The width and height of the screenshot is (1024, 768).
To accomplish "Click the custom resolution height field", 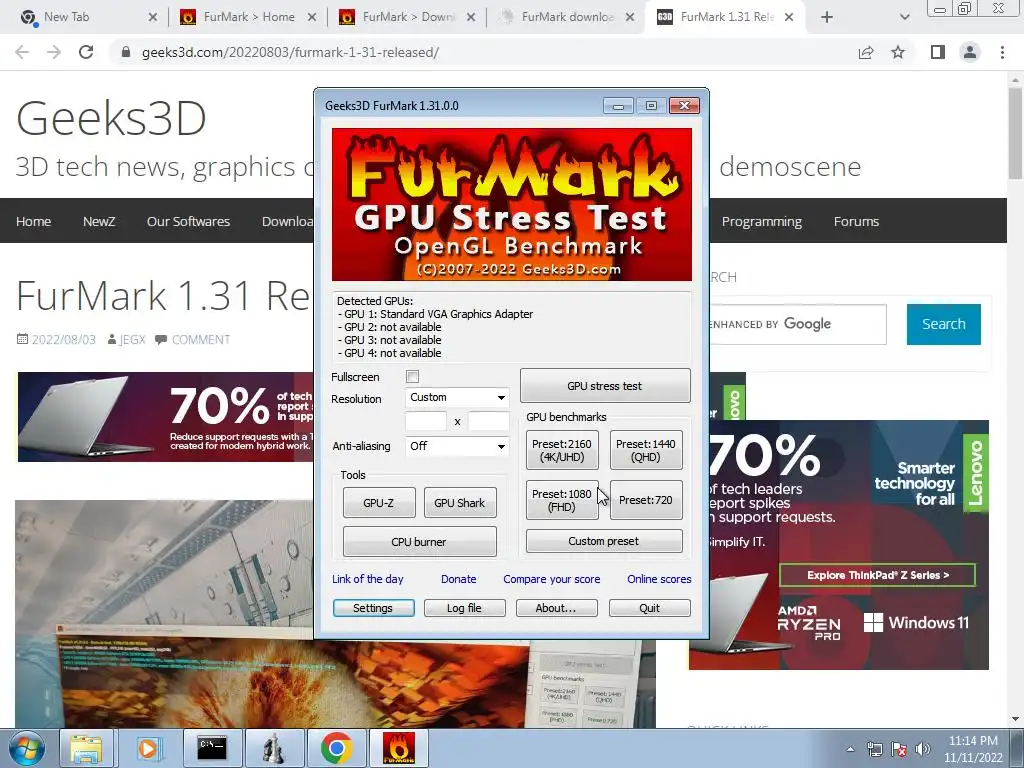I will [x=488, y=421].
